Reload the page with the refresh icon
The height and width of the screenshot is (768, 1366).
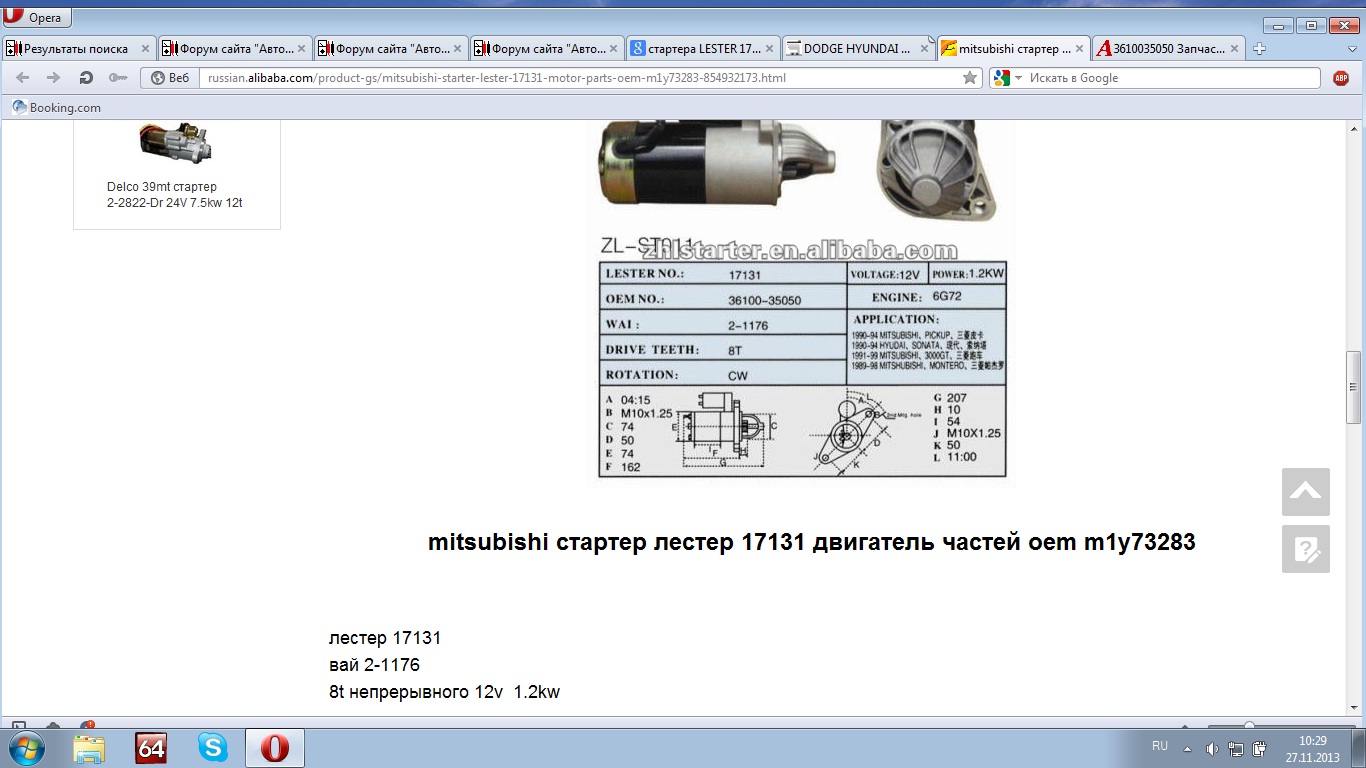pyautogui.click(x=86, y=78)
